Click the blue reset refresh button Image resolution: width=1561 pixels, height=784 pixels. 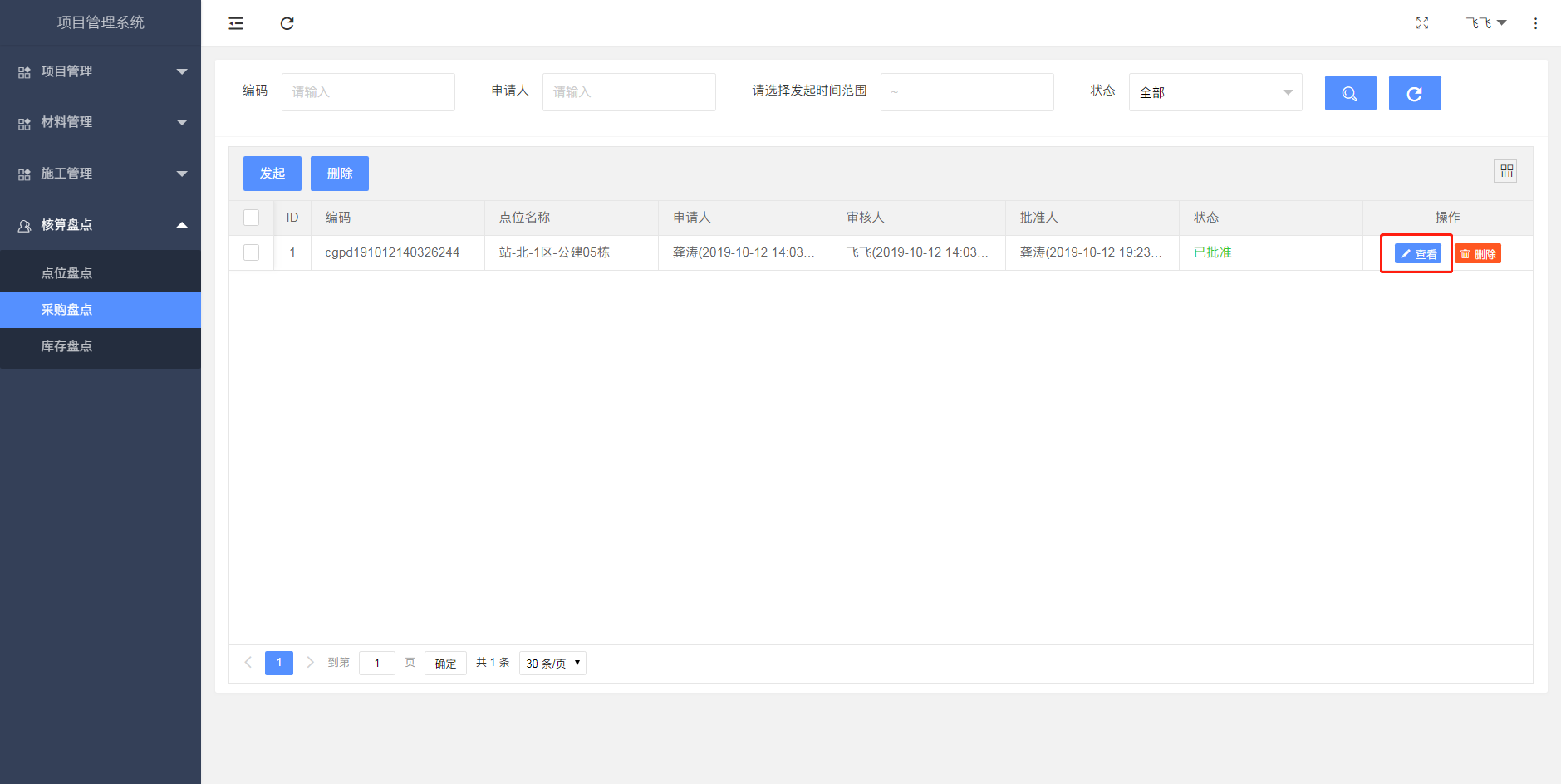pos(1415,93)
